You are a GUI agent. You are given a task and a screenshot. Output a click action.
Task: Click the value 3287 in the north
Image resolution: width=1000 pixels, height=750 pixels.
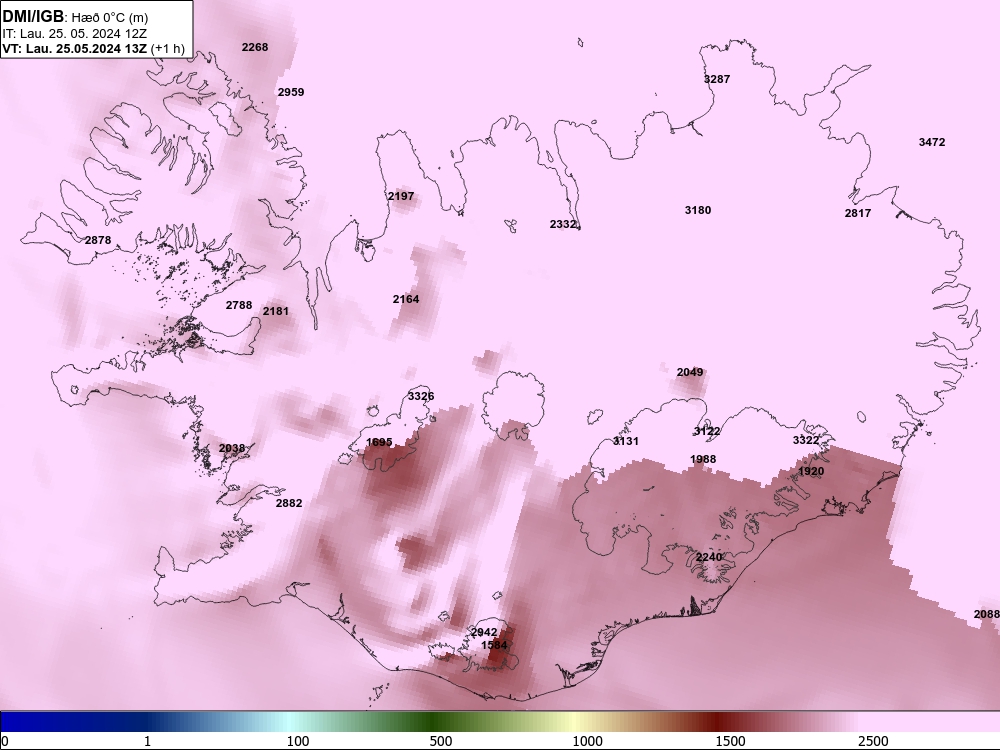[717, 79]
